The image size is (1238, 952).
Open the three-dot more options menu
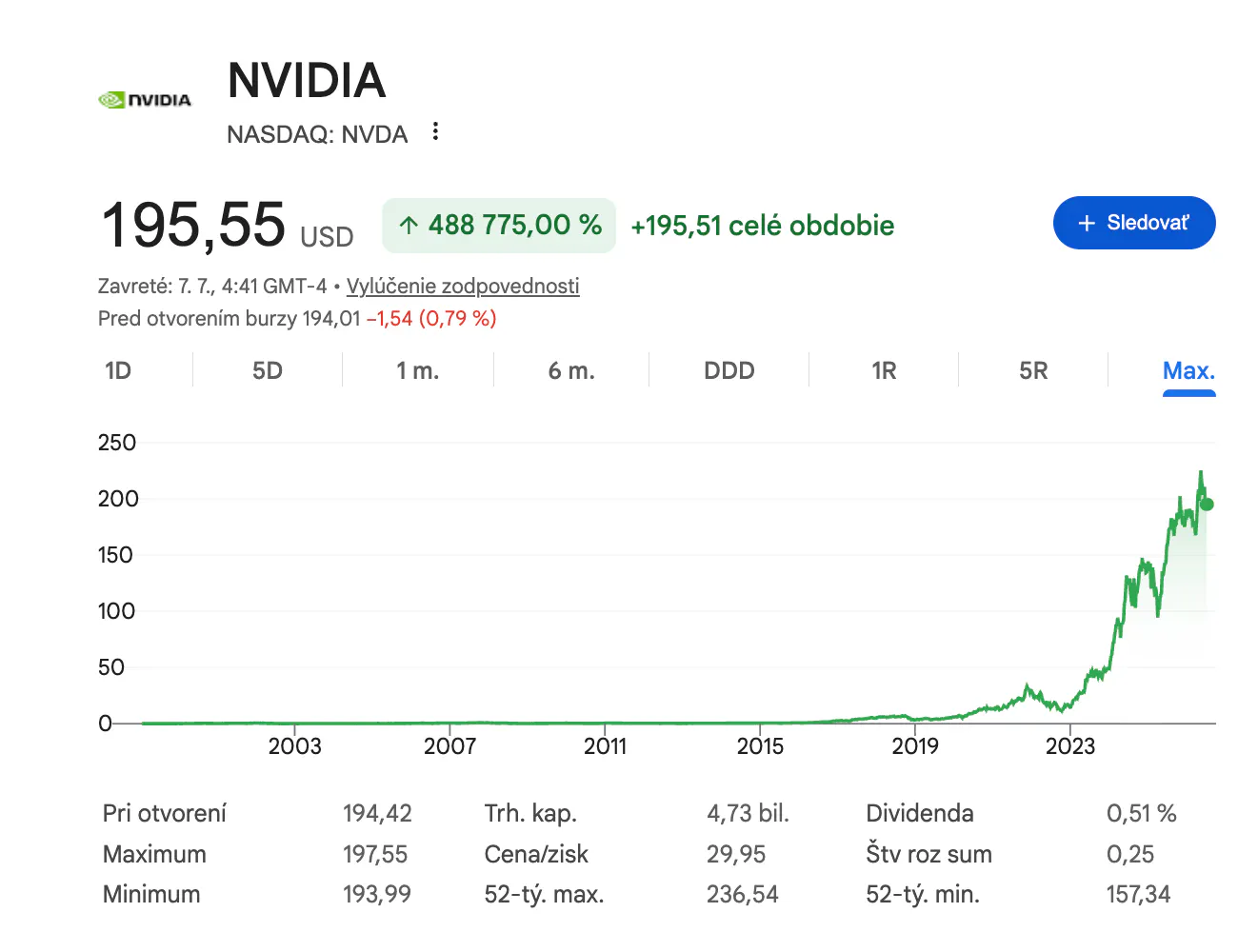point(435,131)
